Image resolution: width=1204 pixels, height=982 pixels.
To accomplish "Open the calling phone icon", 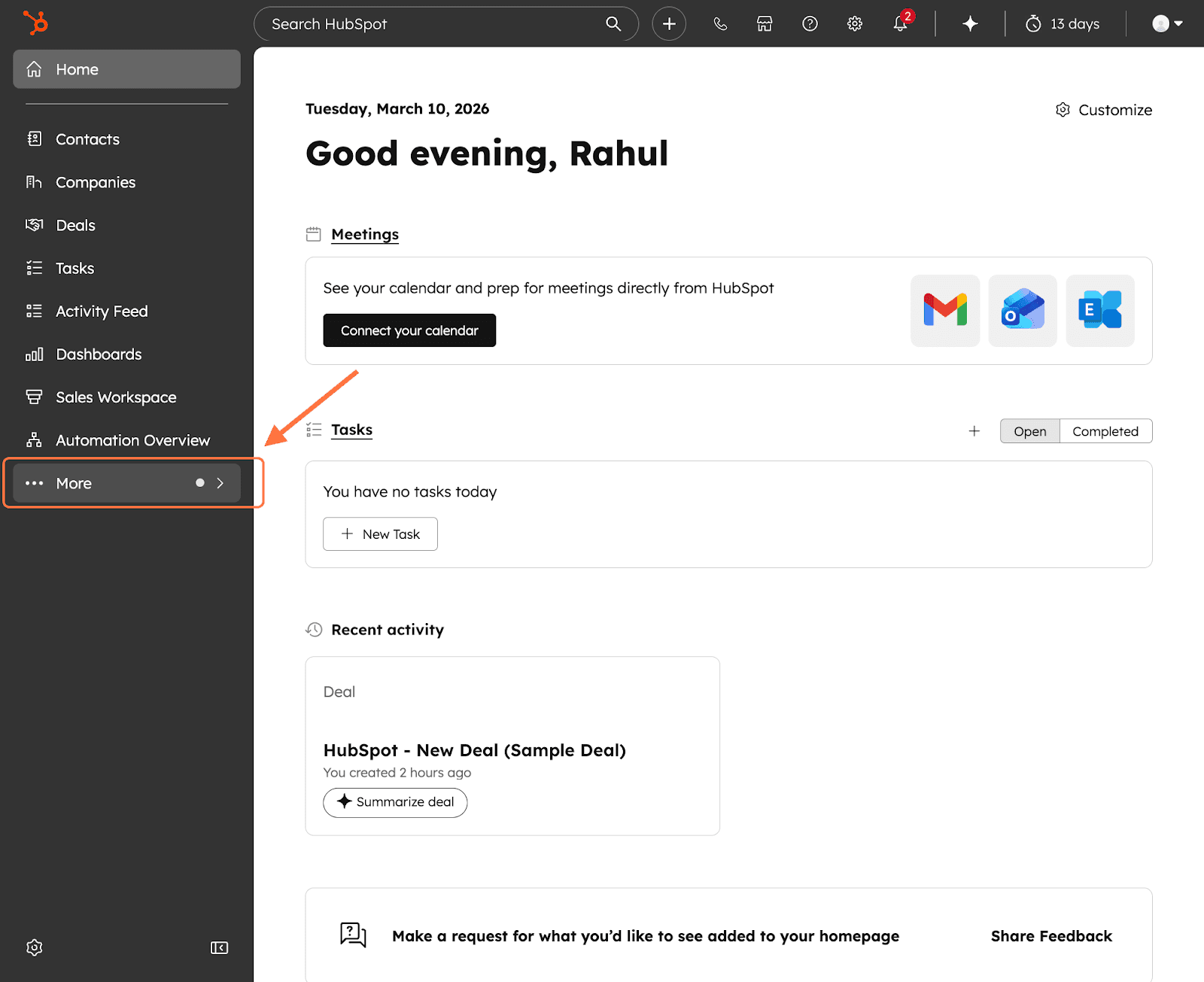I will (720, 24).
